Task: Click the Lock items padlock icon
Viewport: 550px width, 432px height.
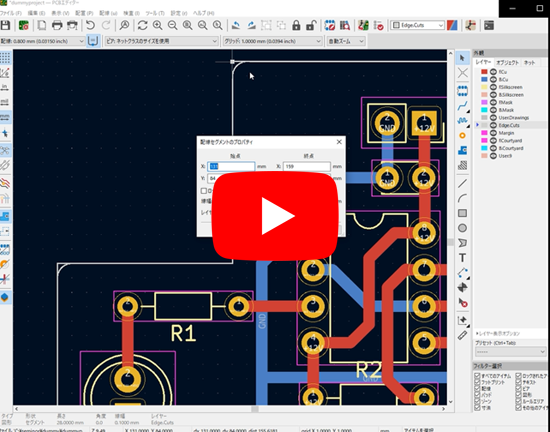Action: tap(296, 25)
